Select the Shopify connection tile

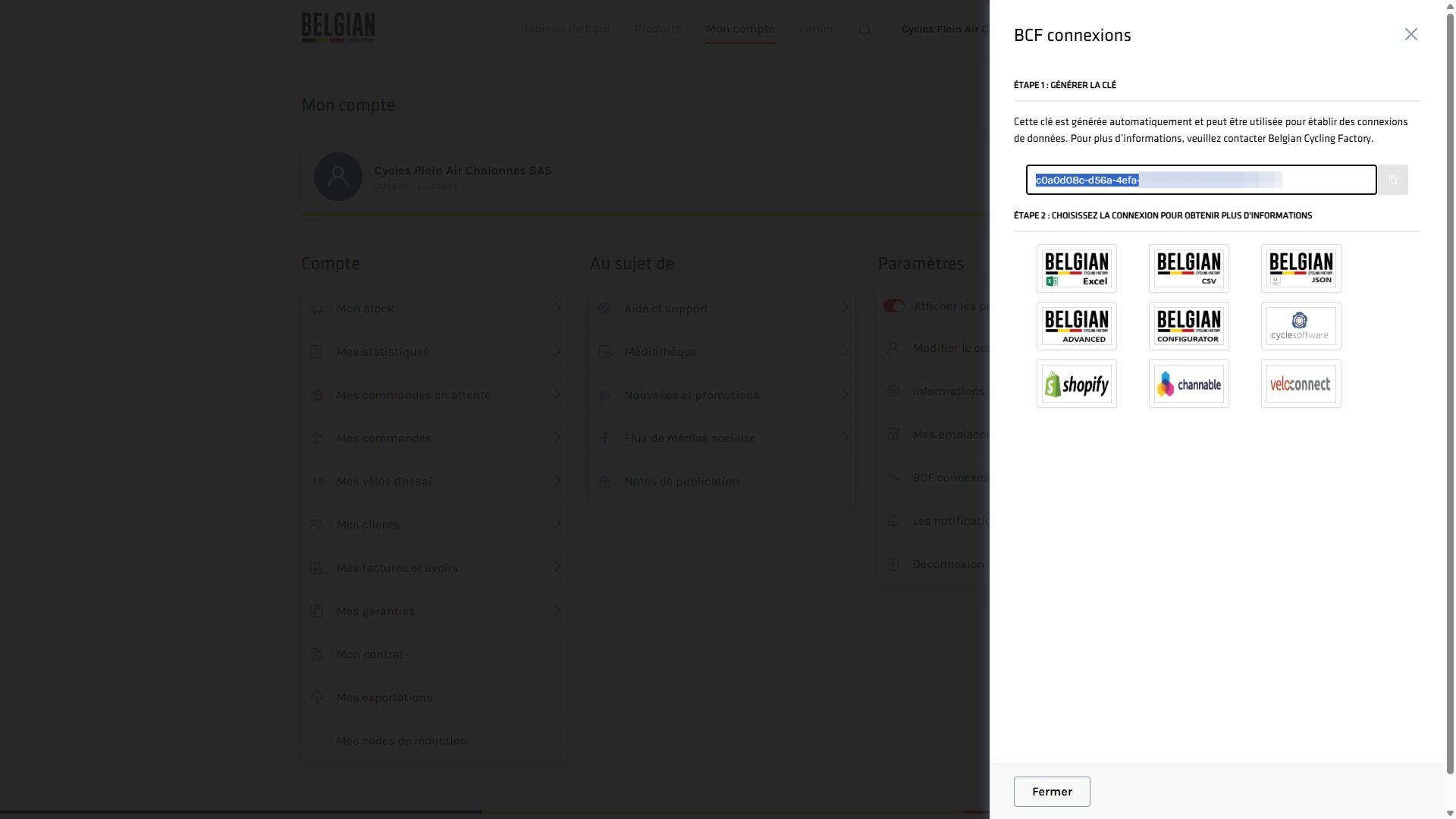[x=1076, y=384]
